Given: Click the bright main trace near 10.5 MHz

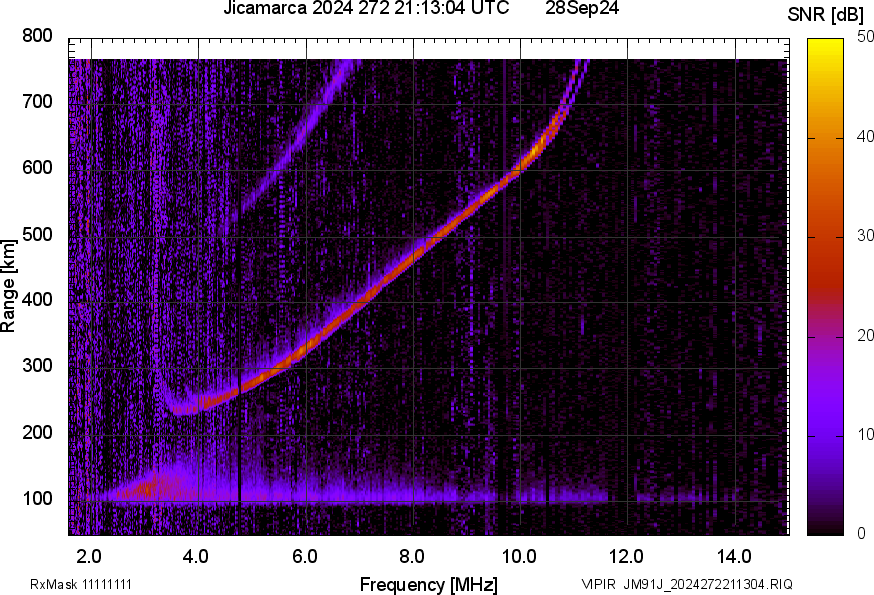Looking at the screenshot, I should [546, 137].
